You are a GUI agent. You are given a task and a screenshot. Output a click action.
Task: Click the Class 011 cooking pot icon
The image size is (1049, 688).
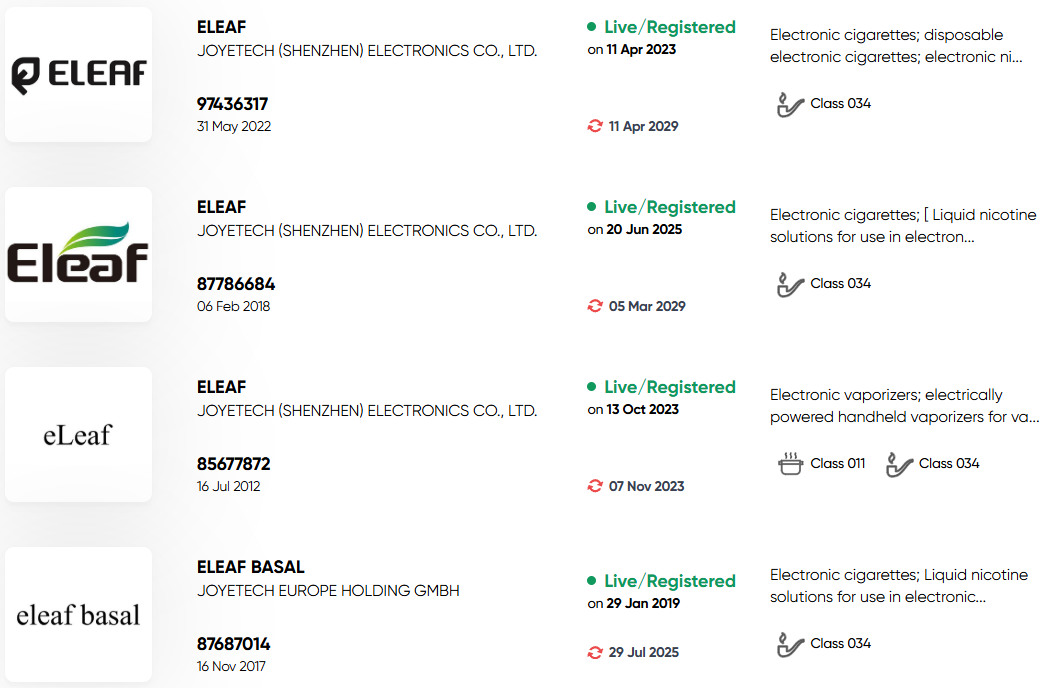(x=790, y=464)
